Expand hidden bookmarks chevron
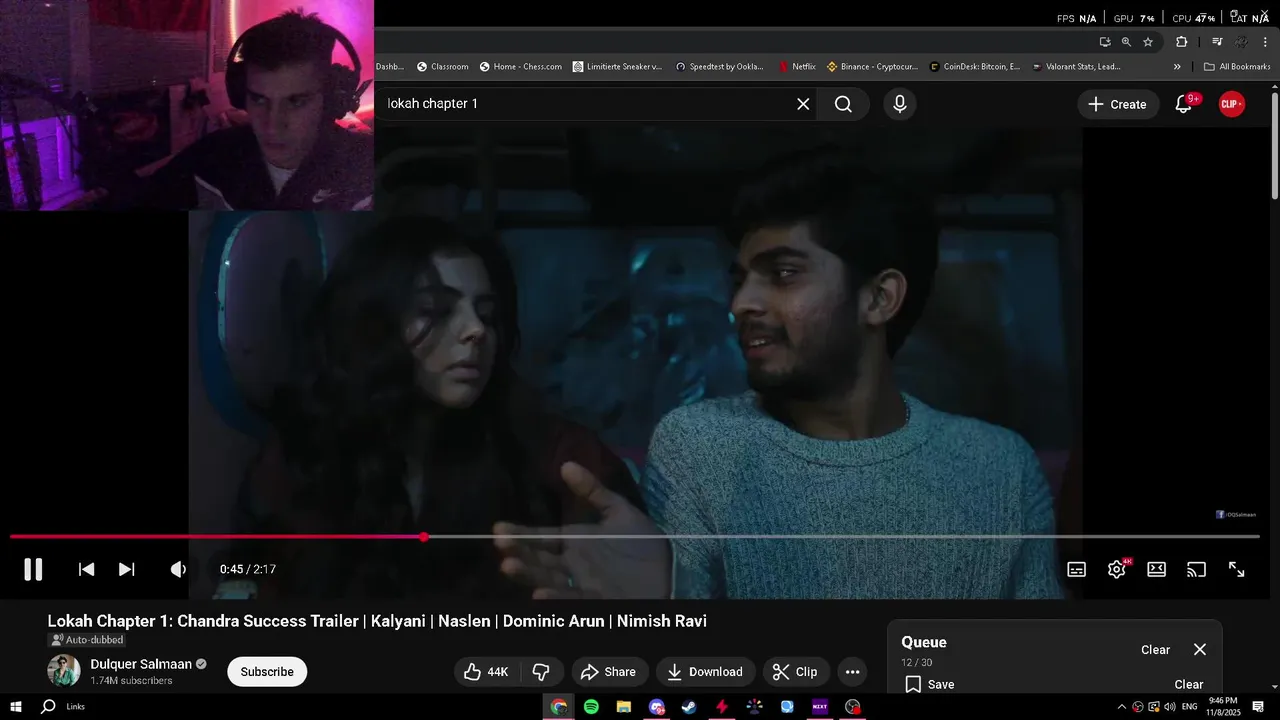 click(1177, 67)
